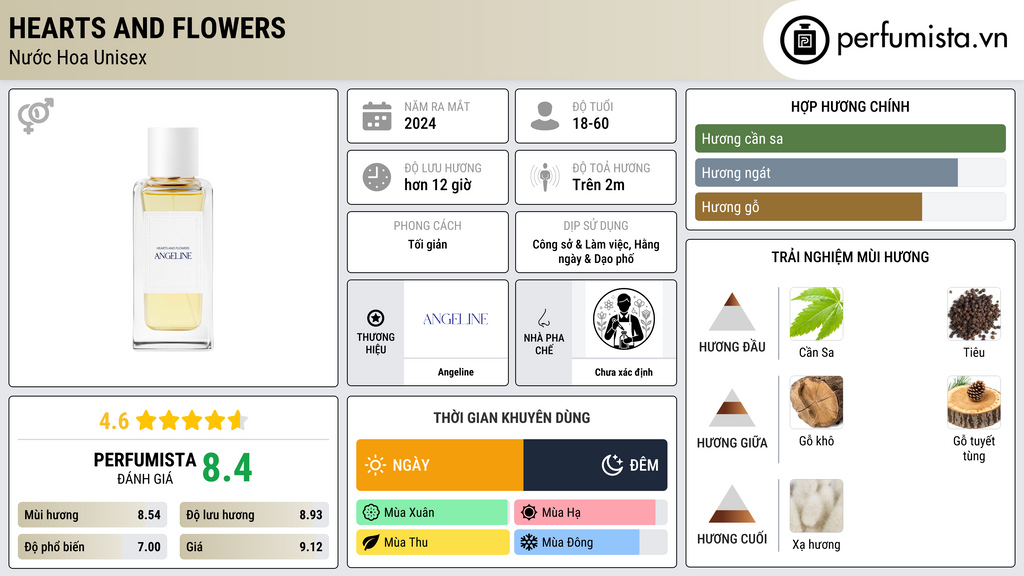Click the Angeline perfume bottle photo
Viewport: 1024px width, 576px height.
tap(173, 238)
